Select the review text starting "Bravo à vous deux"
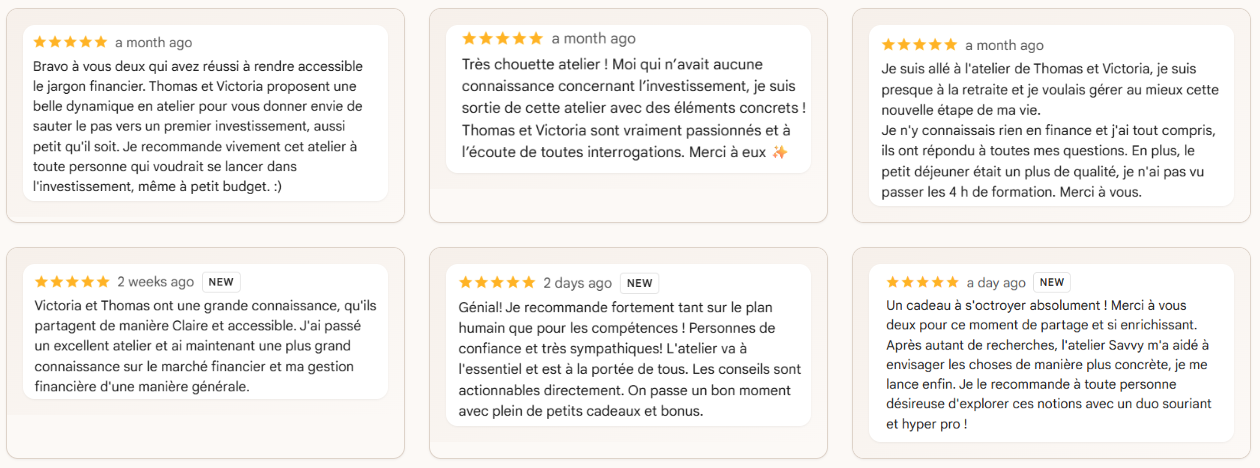The image size is (1260, 468). pos(198,125)
